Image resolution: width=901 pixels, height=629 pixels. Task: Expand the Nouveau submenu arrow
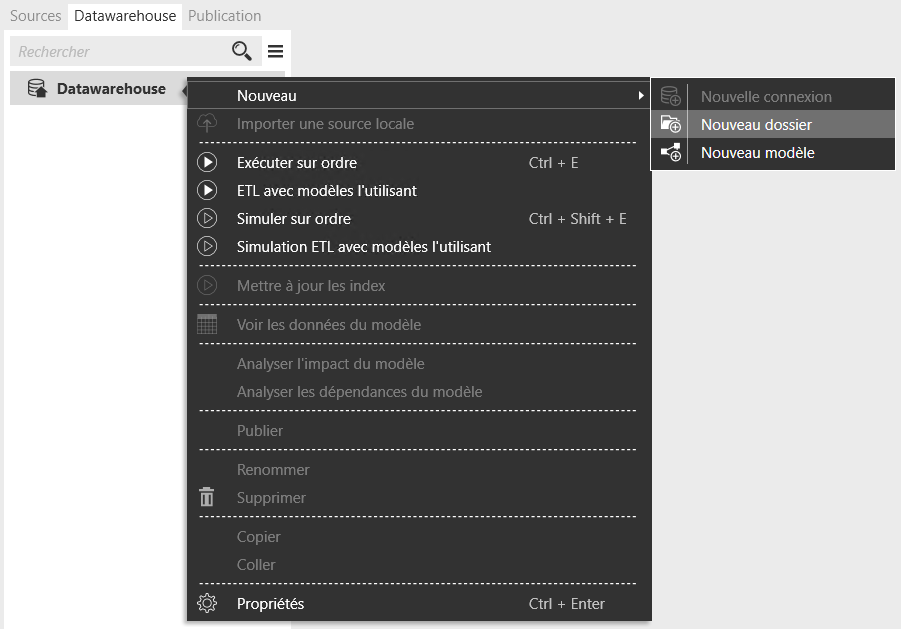pyautogui.click(x=640, y=96)
